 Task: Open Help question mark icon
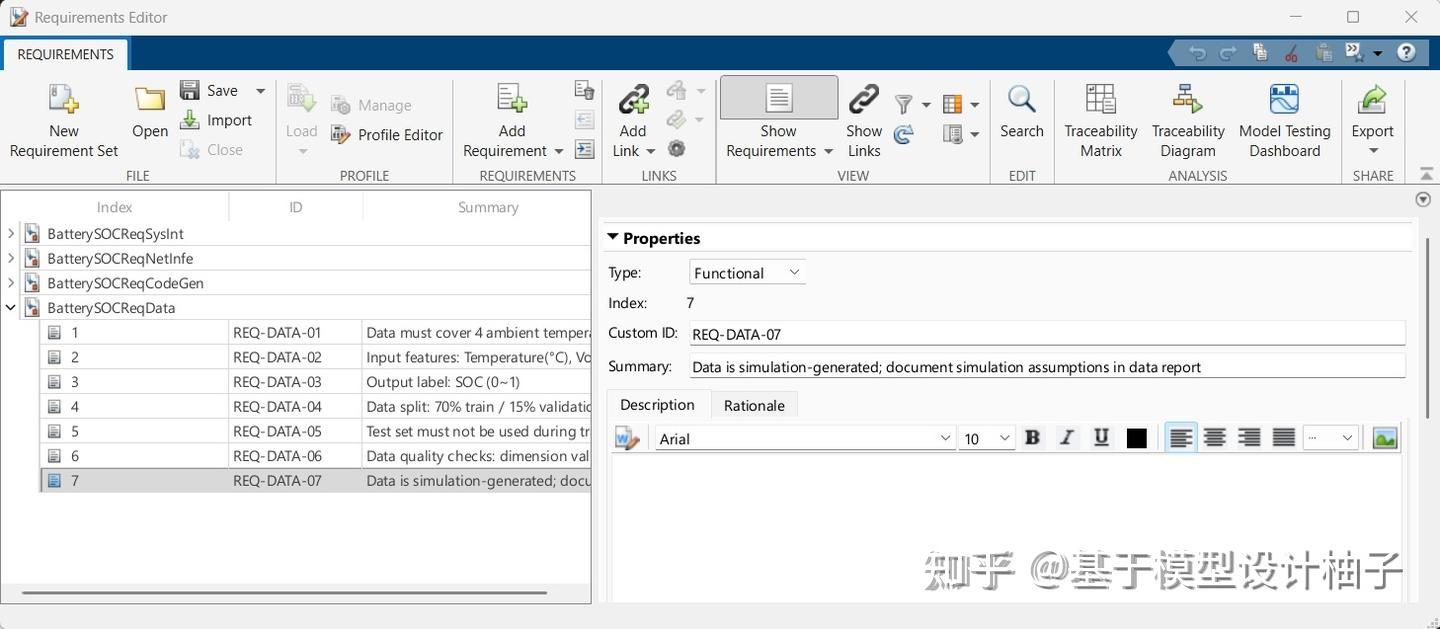click(1406, 53)
